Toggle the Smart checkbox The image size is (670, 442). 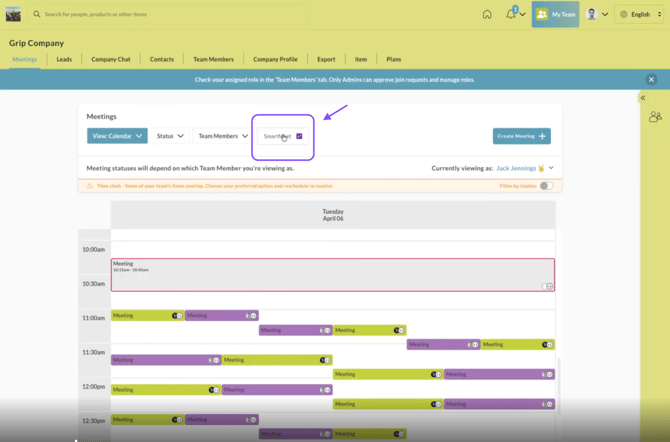click(x=299, y=136)
